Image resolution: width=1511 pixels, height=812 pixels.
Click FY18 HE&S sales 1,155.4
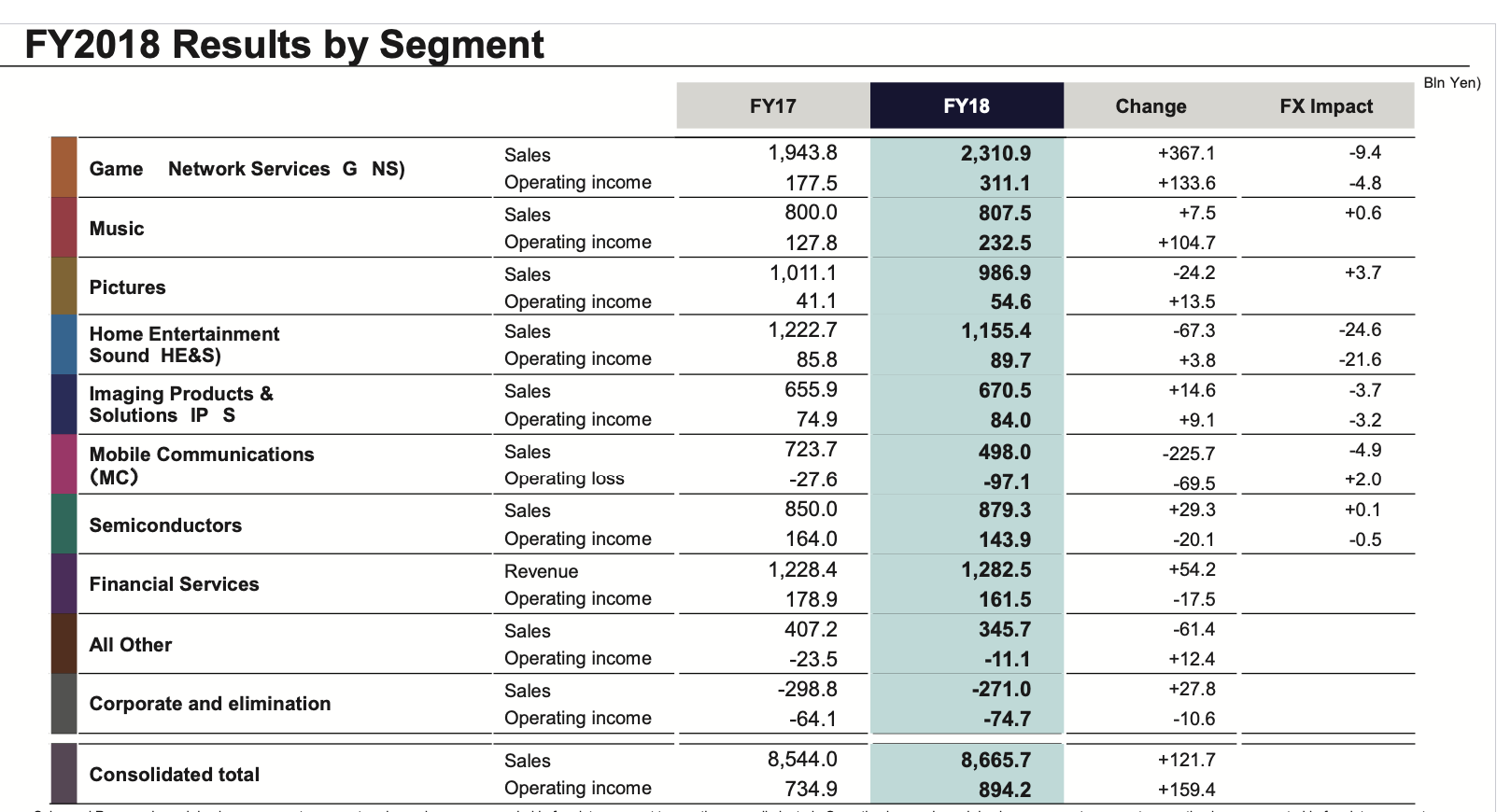(996, 330)
